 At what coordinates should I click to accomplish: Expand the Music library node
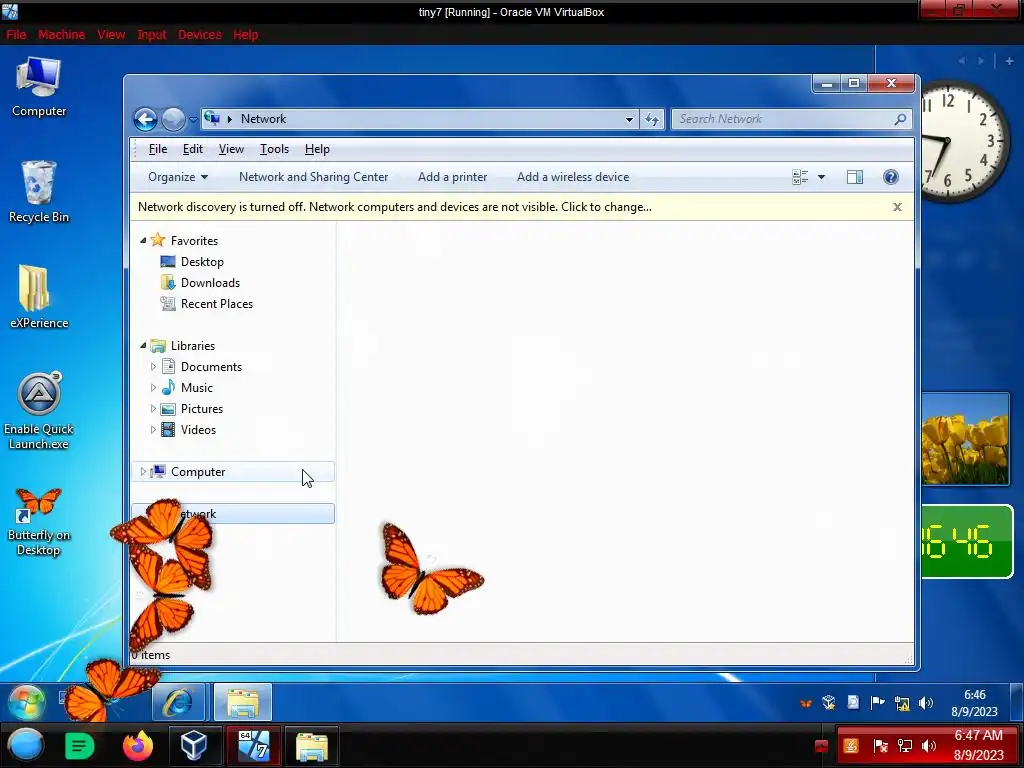[x=153, y=387]
